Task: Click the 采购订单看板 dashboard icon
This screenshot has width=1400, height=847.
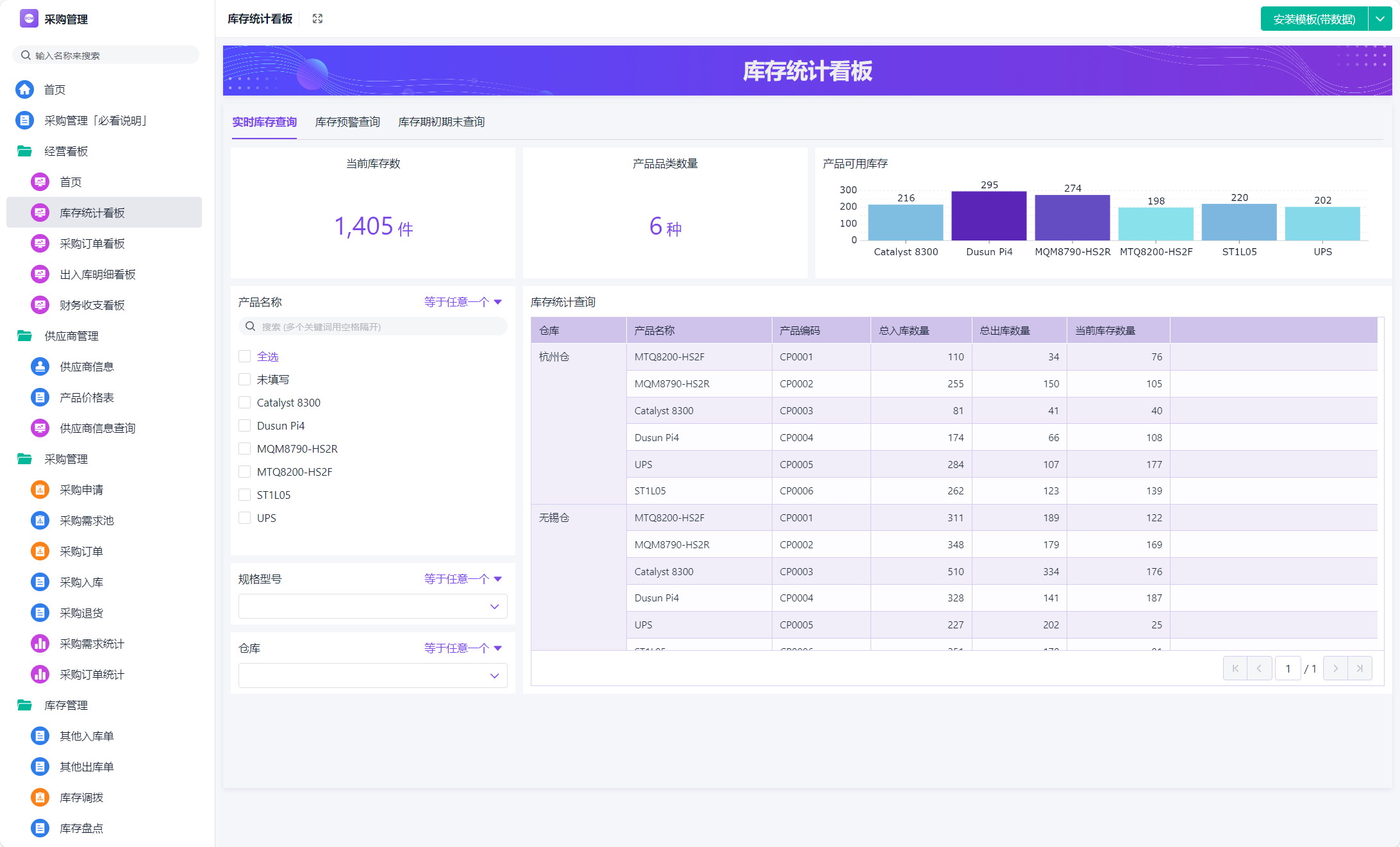Action: (x=40, y=244)
